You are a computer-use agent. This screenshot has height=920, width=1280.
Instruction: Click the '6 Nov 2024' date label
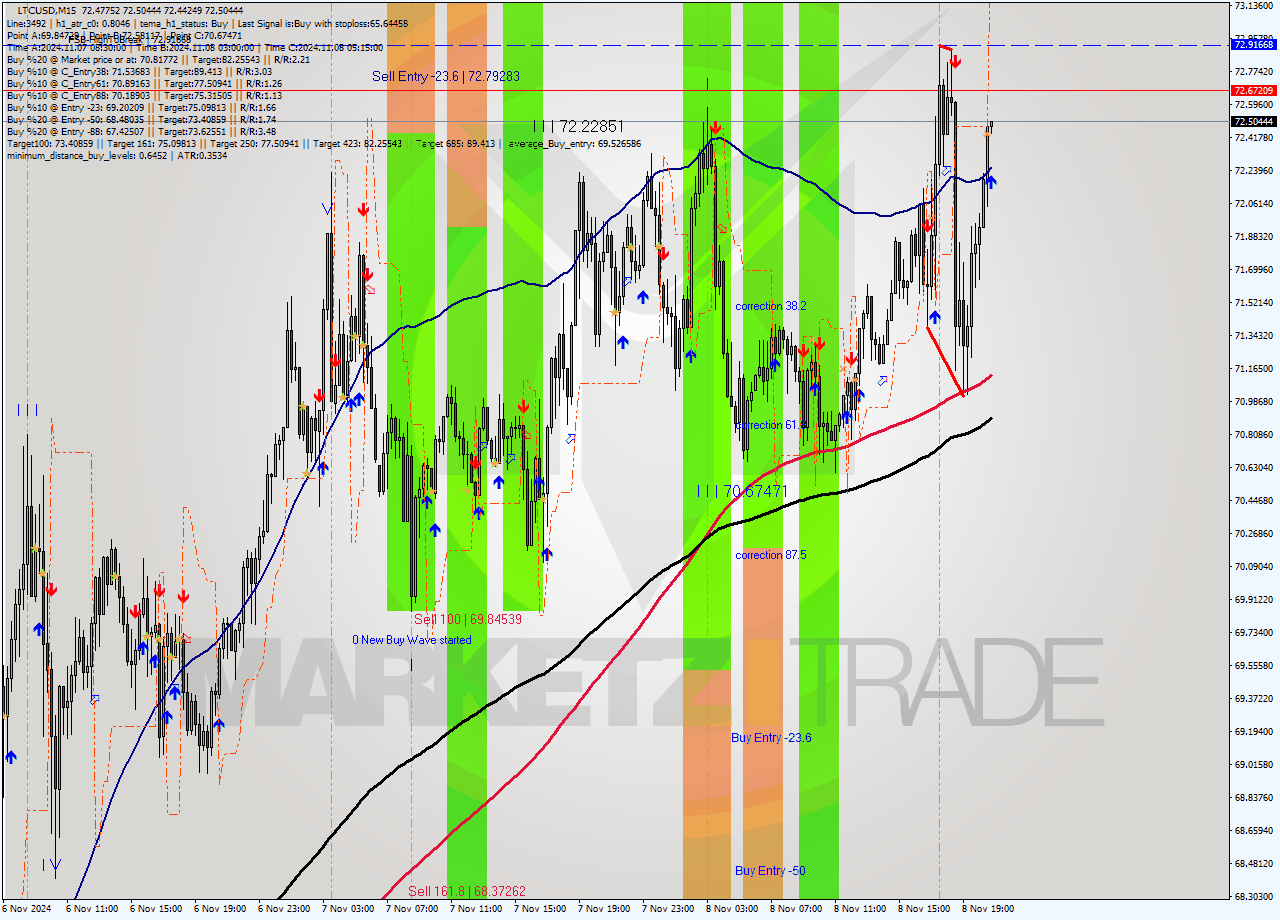[26, 909]
